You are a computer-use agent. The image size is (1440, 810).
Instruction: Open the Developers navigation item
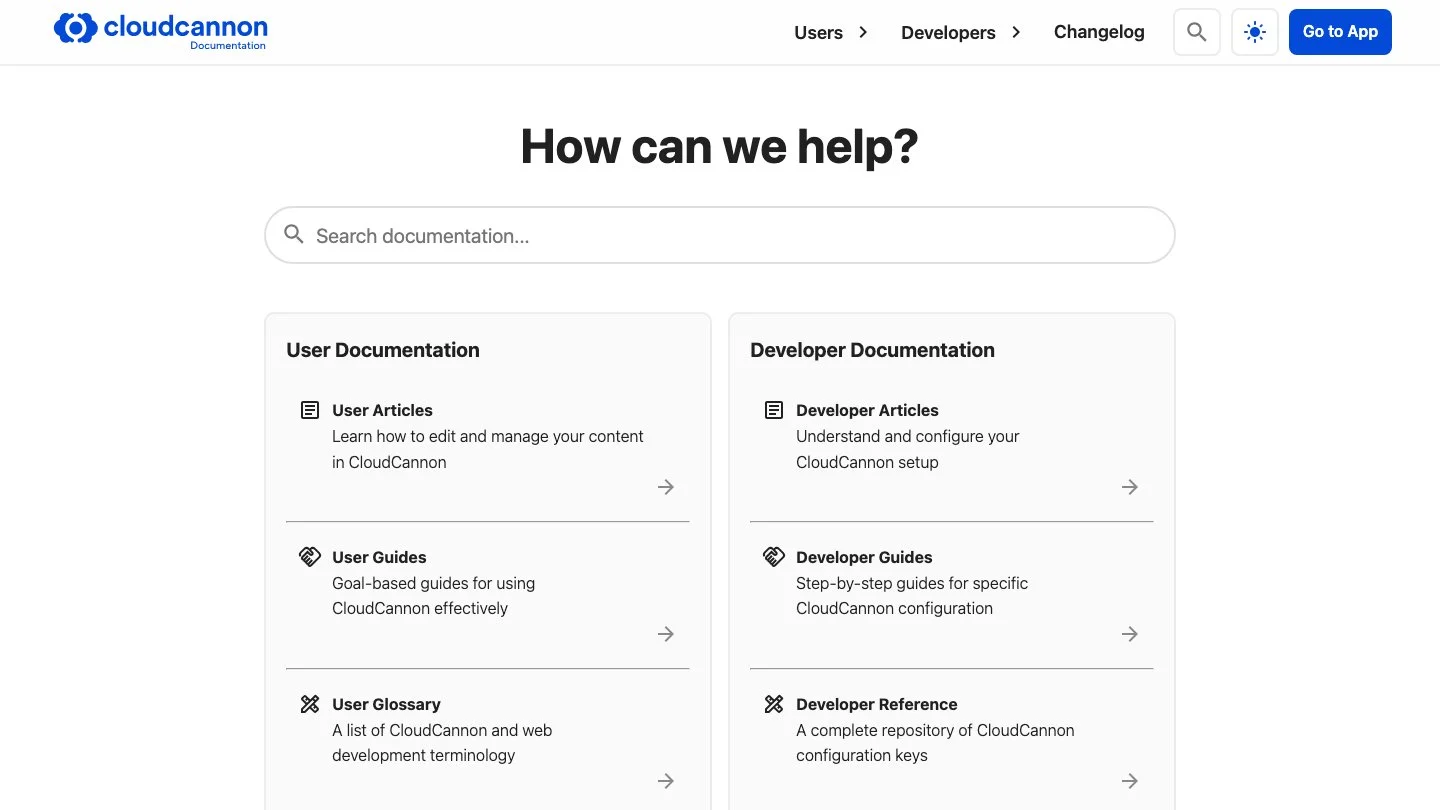coord(948,32)
